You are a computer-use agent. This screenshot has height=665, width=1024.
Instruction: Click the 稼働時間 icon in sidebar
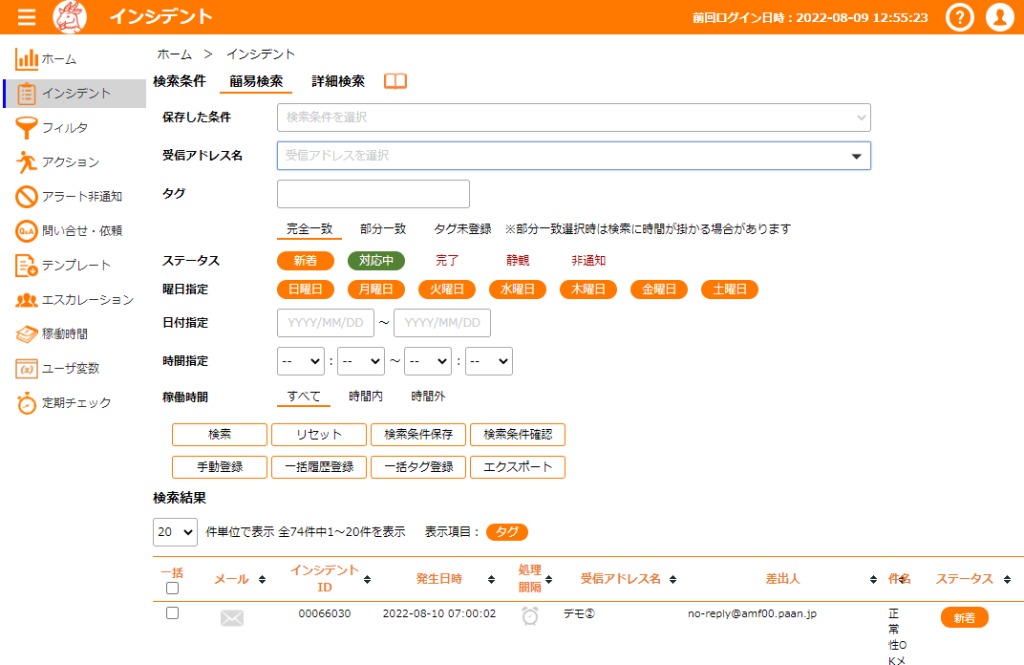[x=26, y=334]
